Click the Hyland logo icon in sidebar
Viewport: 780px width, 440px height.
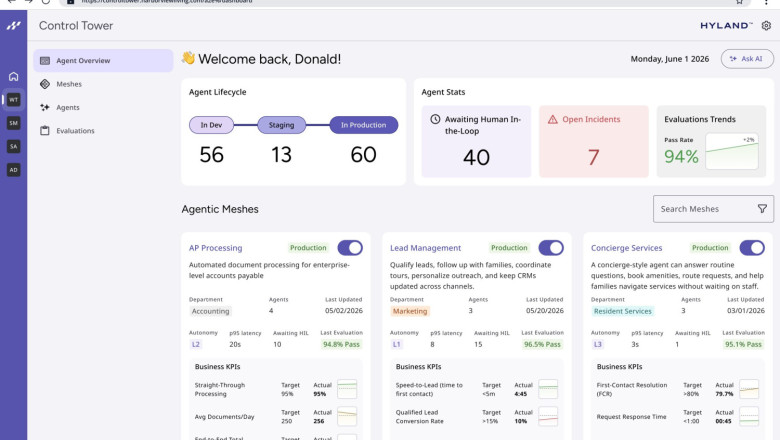click(13, 25)
